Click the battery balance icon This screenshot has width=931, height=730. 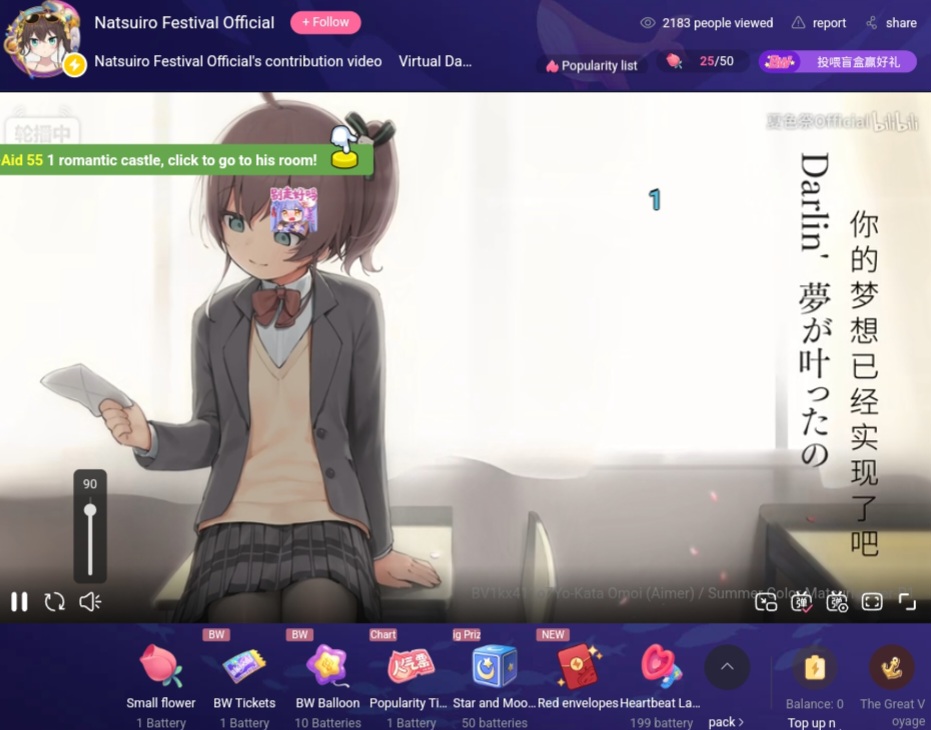click(x=815, y=668)
